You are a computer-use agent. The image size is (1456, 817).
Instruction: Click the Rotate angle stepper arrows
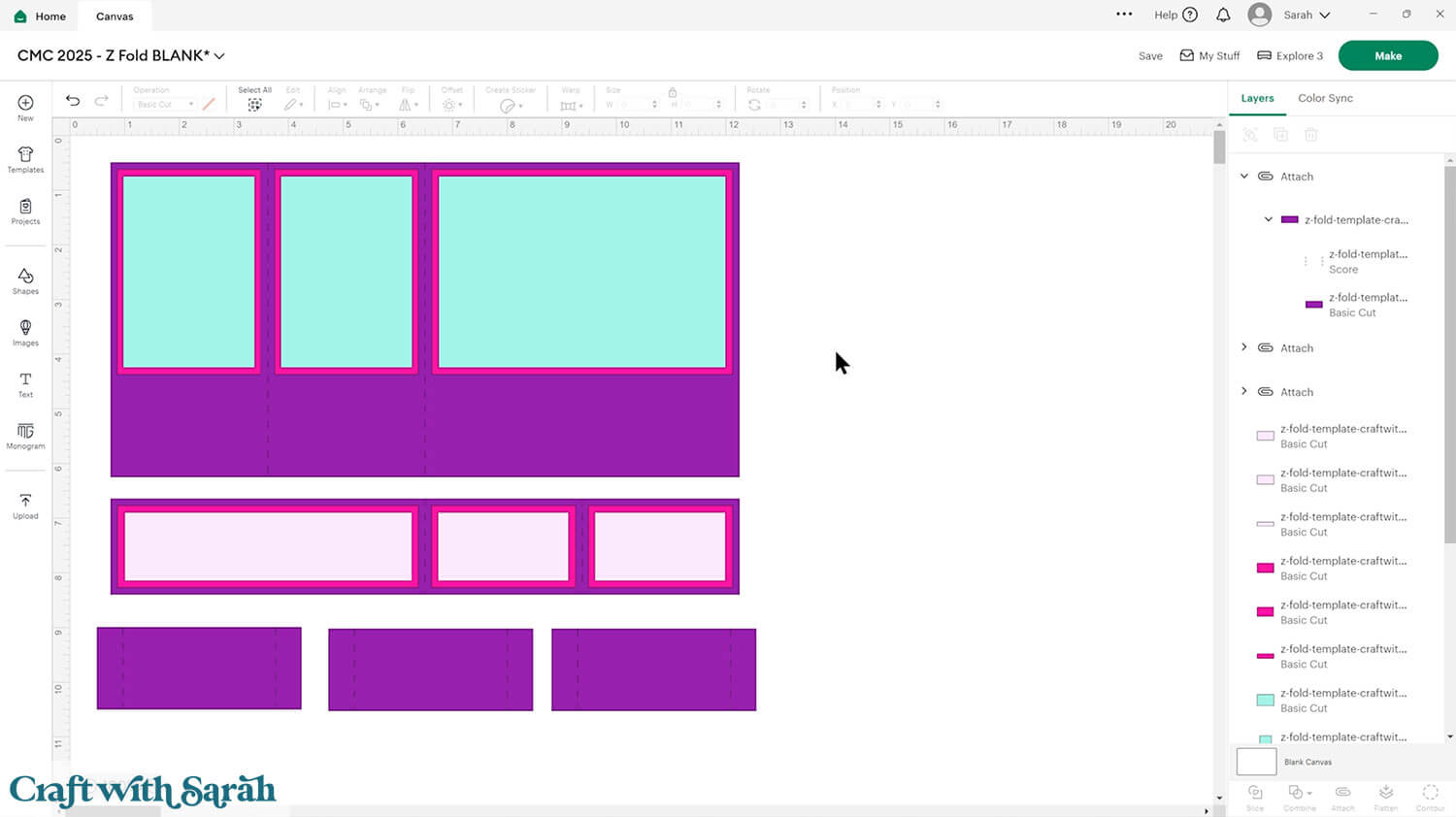tap(804, 105)
